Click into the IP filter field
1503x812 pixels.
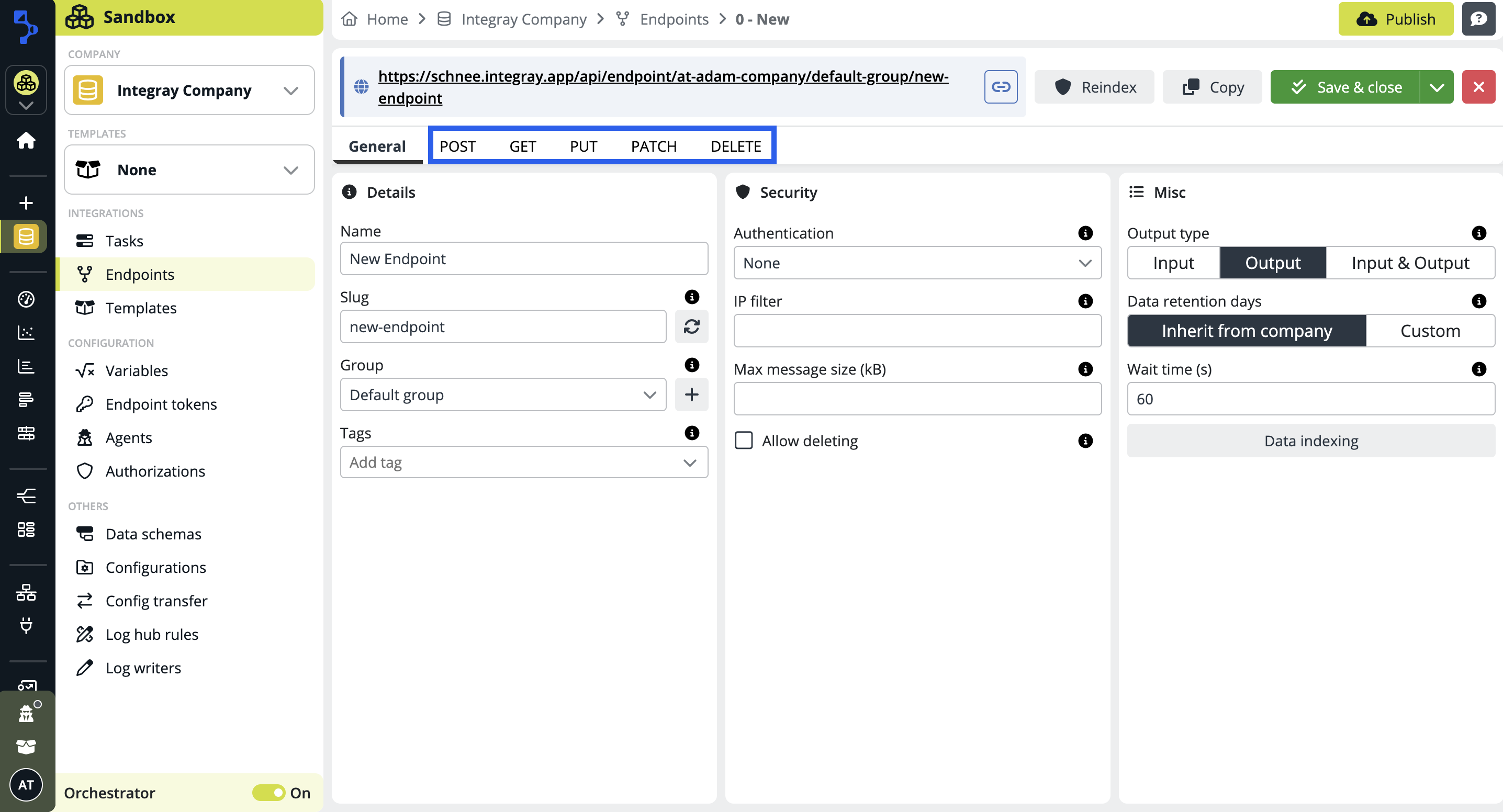[x=917, y=331]
